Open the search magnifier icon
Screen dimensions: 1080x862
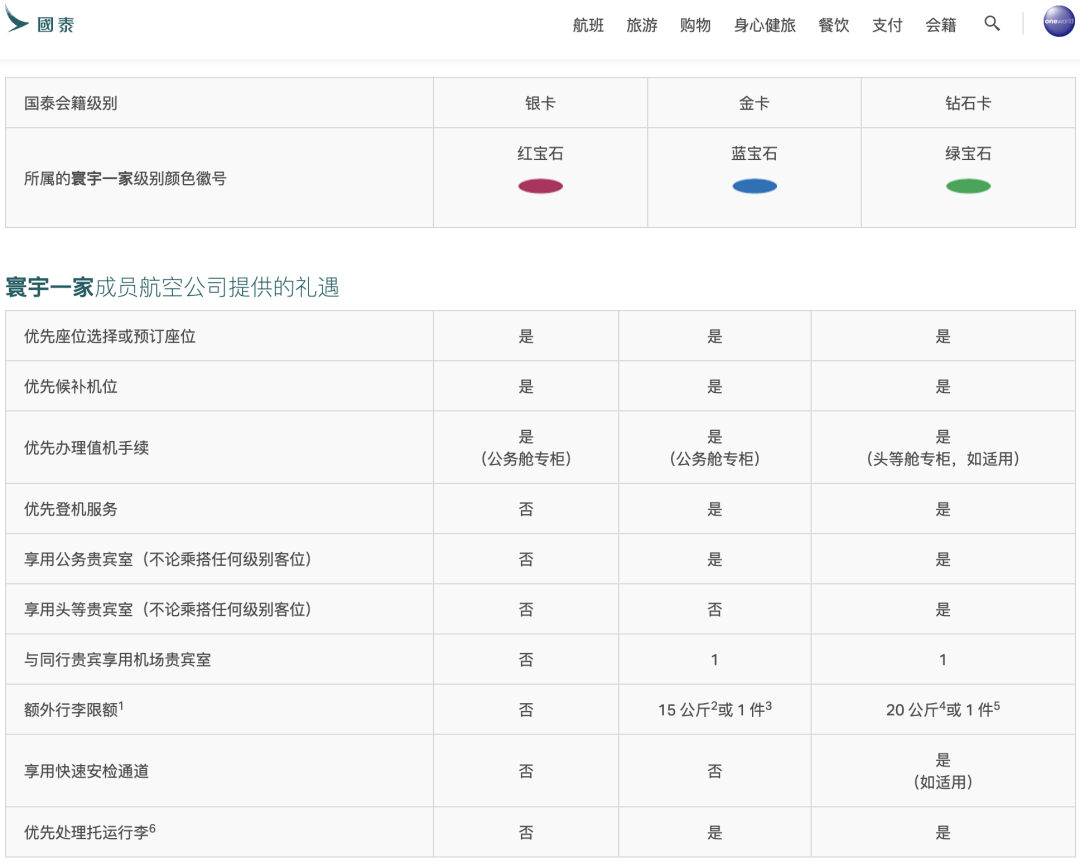[991, 23]
